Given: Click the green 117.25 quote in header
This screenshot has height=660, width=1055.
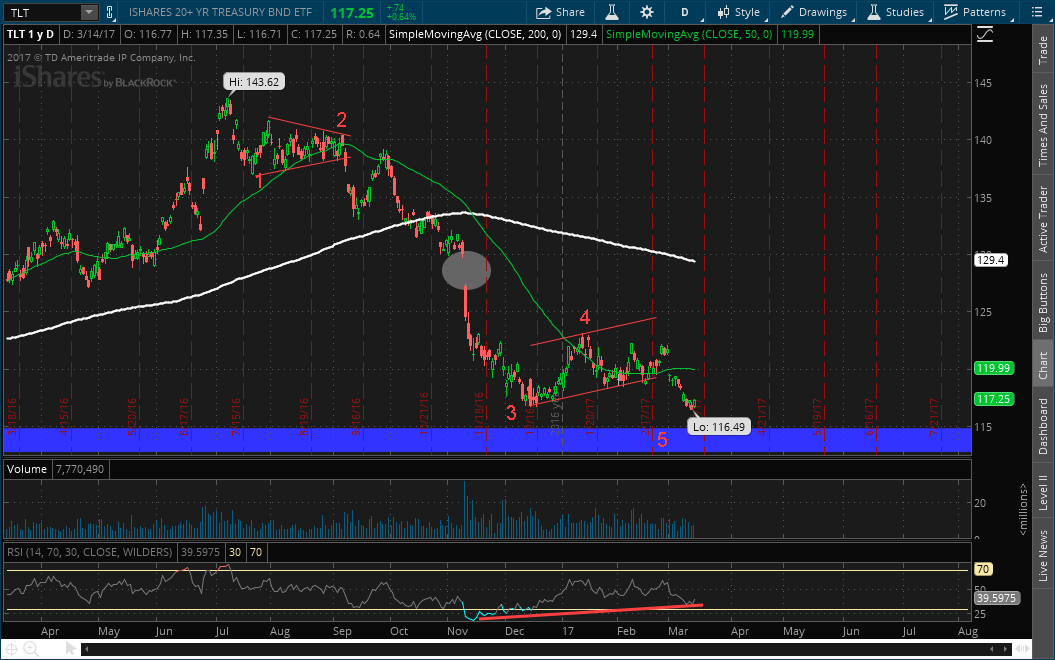Looking at the screenshot, I should tap(352, 13).
